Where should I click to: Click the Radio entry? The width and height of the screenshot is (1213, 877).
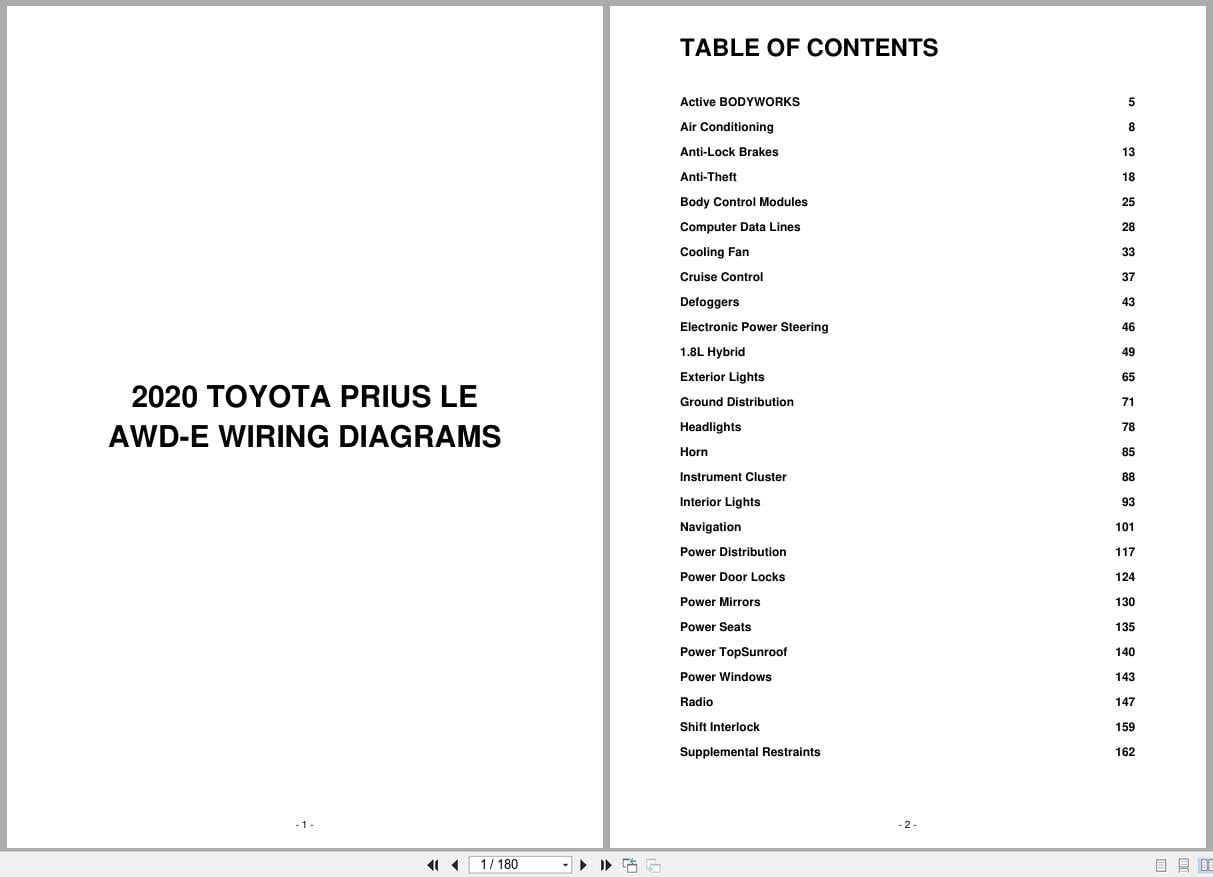pos(697,702)
